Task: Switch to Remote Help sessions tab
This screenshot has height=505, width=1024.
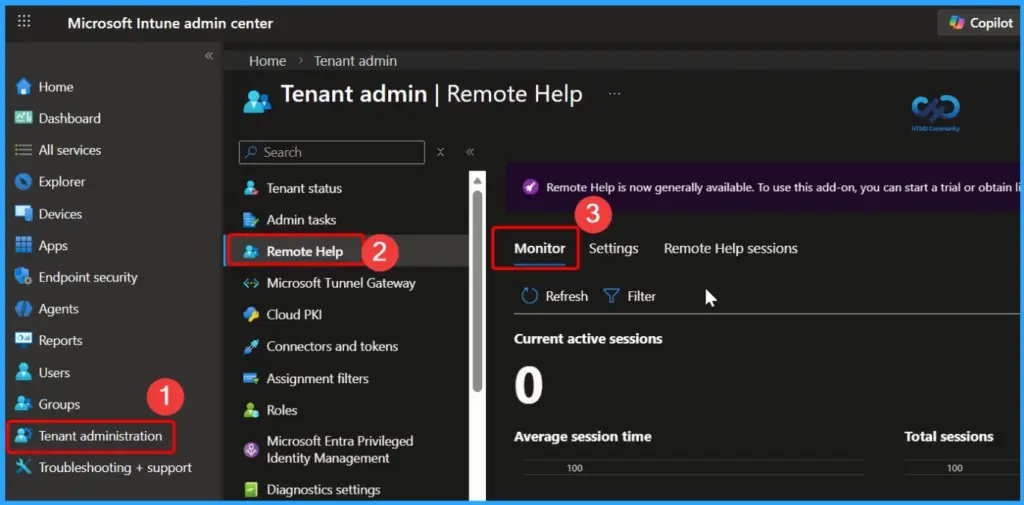Action: (x=731, y=248)
